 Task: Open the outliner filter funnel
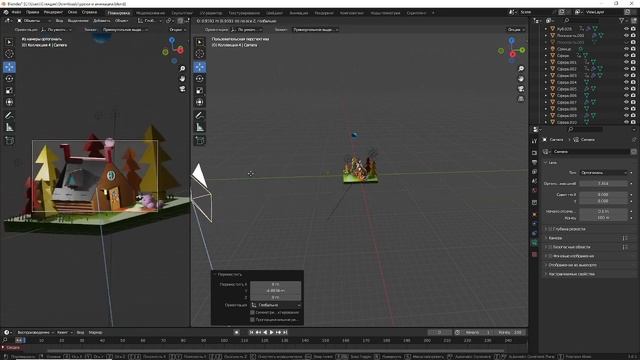[x=622, y=20]
